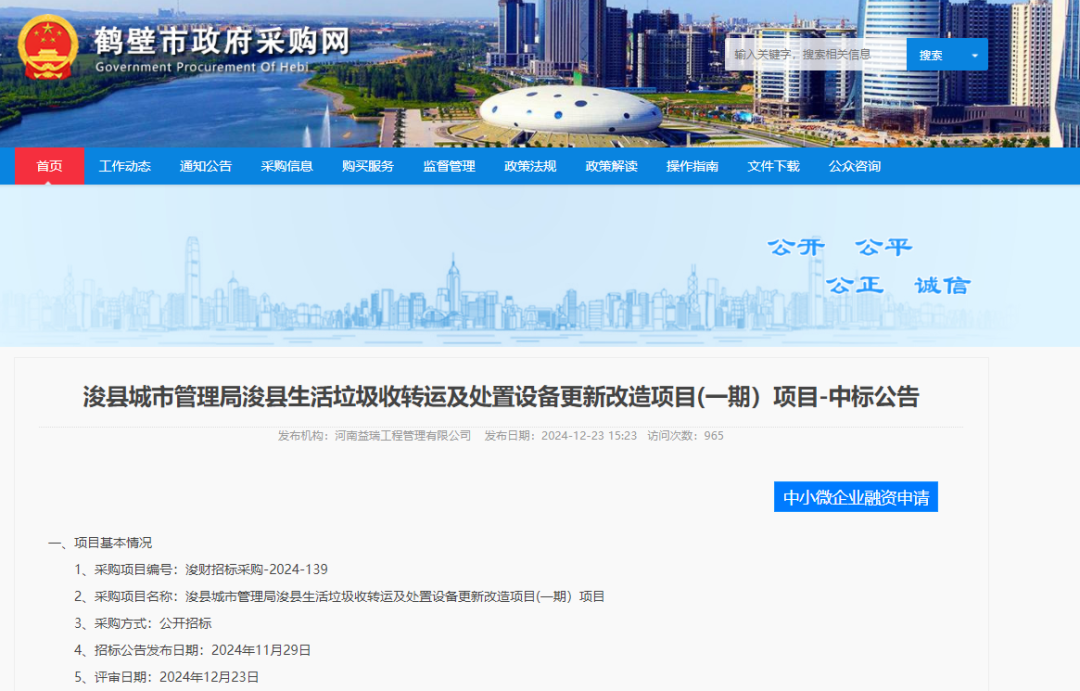Click the national emblem logo
The width and height of the screenshot is (1080, 691).
tap(48, 47)
